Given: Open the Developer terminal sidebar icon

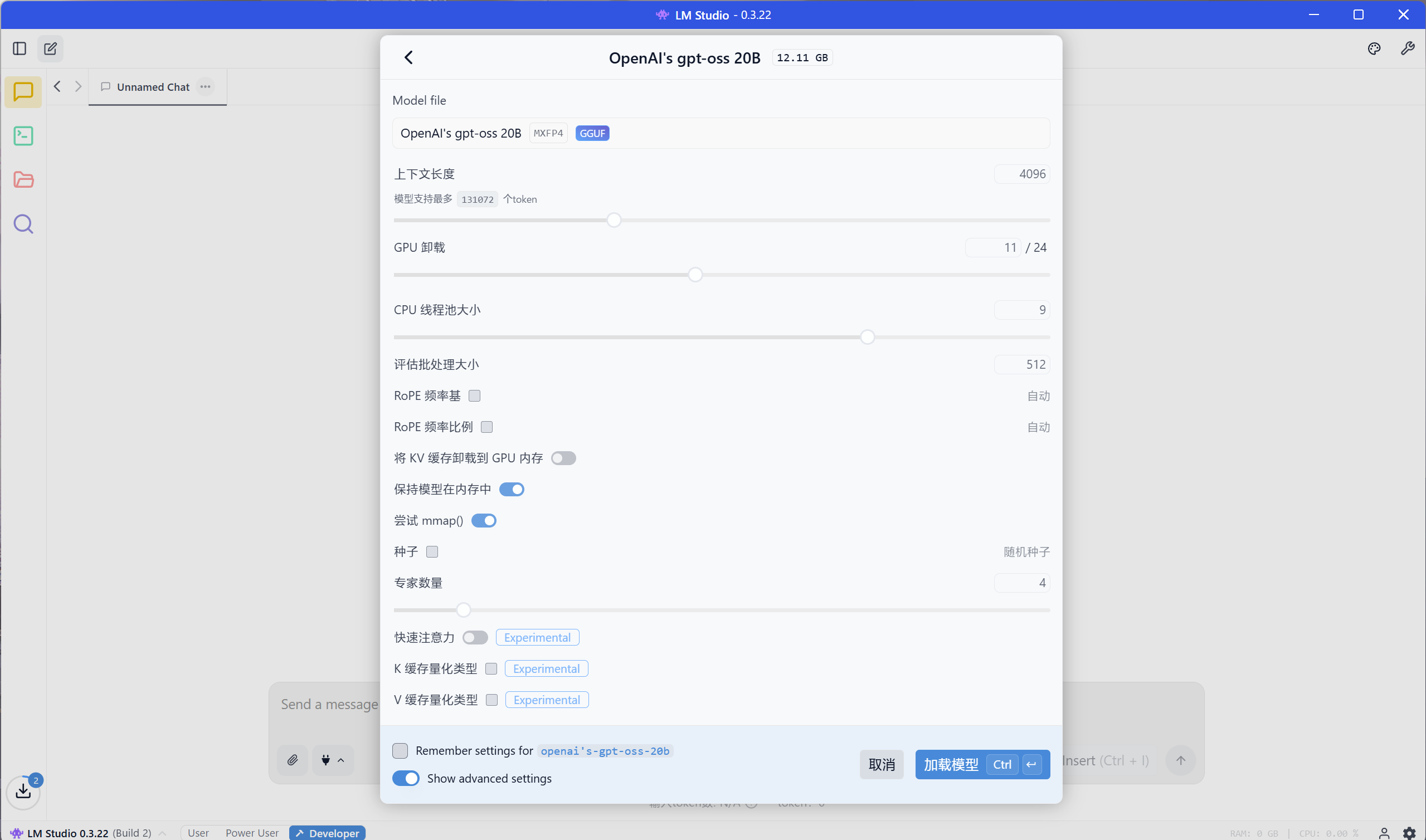Looking at the screenshot, I should point(23,136).
